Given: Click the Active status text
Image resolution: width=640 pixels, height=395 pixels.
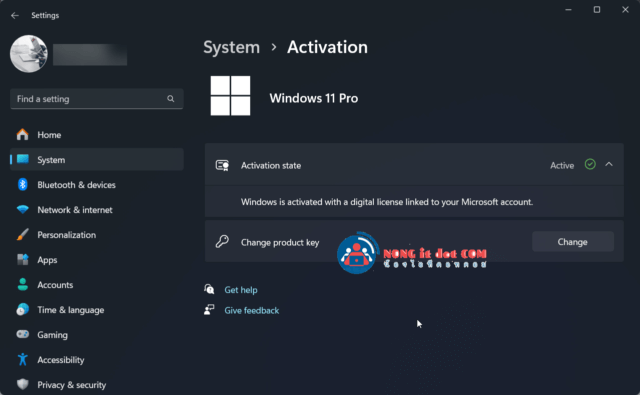Looking at the screenshot, I should click(x=562, y=165).
